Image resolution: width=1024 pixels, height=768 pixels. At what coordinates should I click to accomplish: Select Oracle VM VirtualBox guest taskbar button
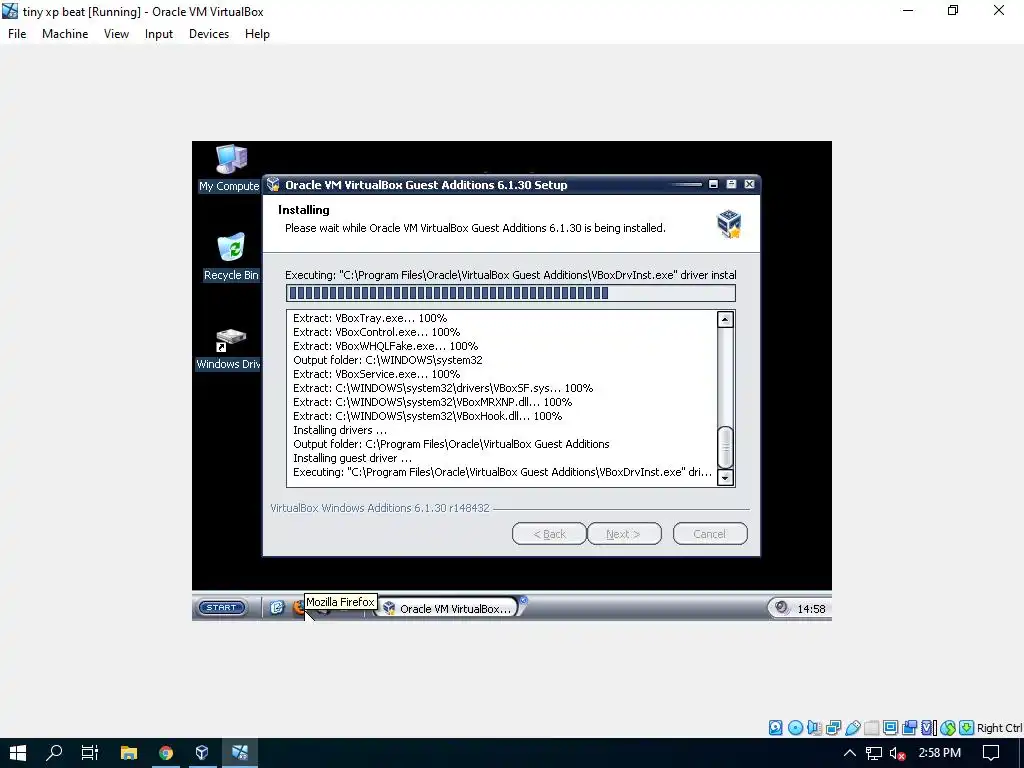[448, 608]
